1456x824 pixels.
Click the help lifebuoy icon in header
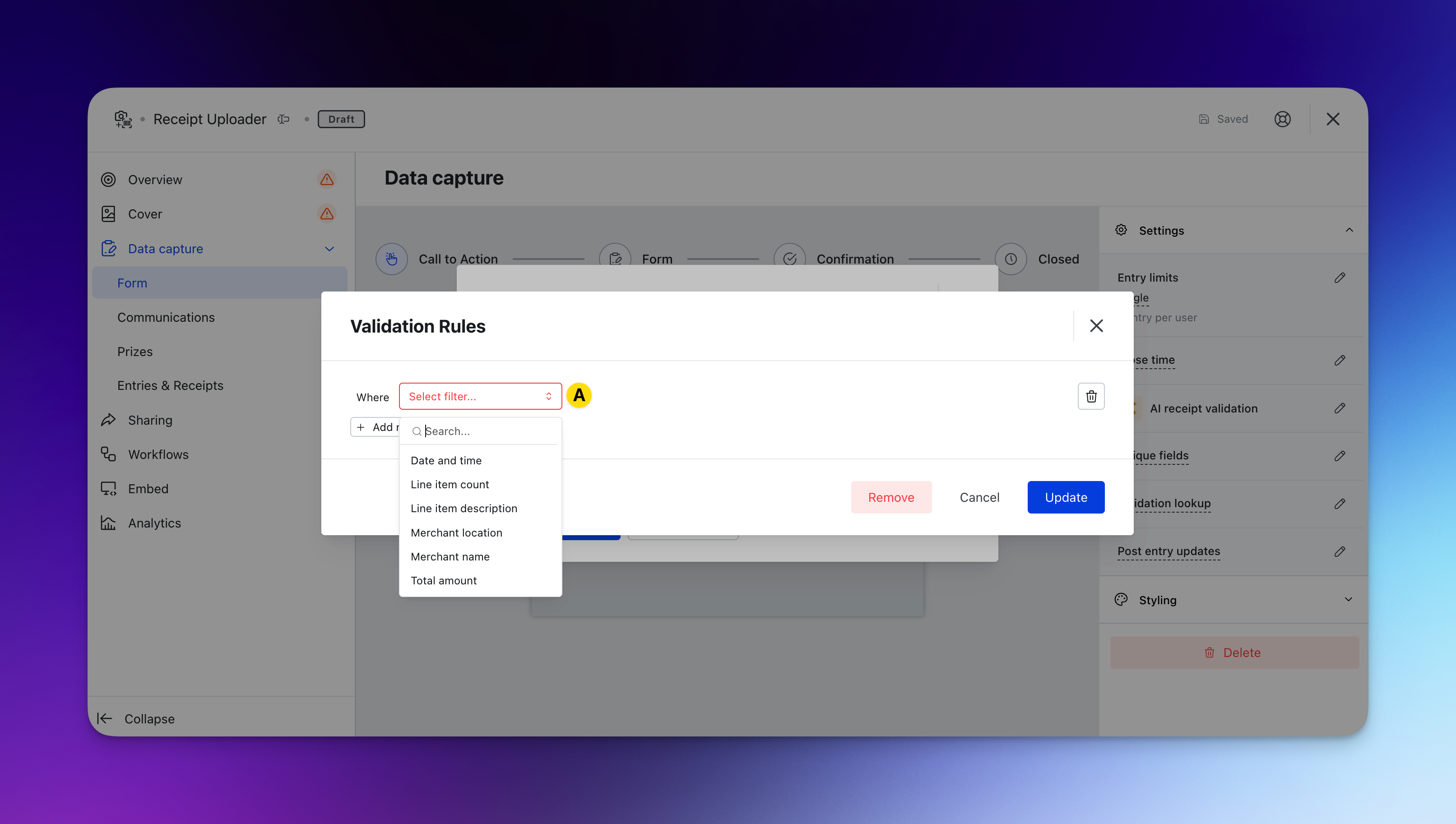pyautogui.click(x=1282, y=119)
